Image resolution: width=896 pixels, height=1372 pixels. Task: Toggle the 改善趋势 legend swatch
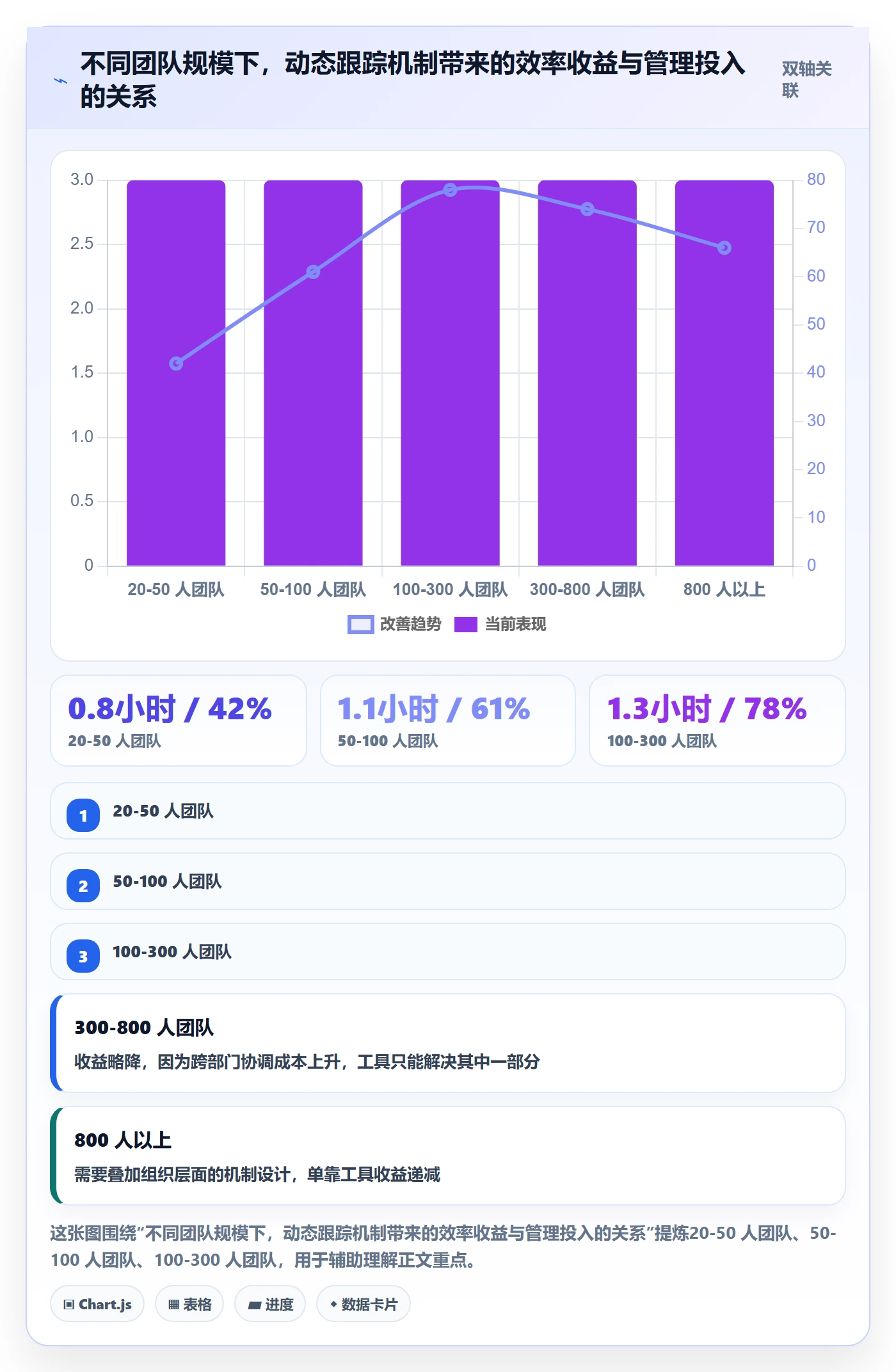[x=360, y=625]
